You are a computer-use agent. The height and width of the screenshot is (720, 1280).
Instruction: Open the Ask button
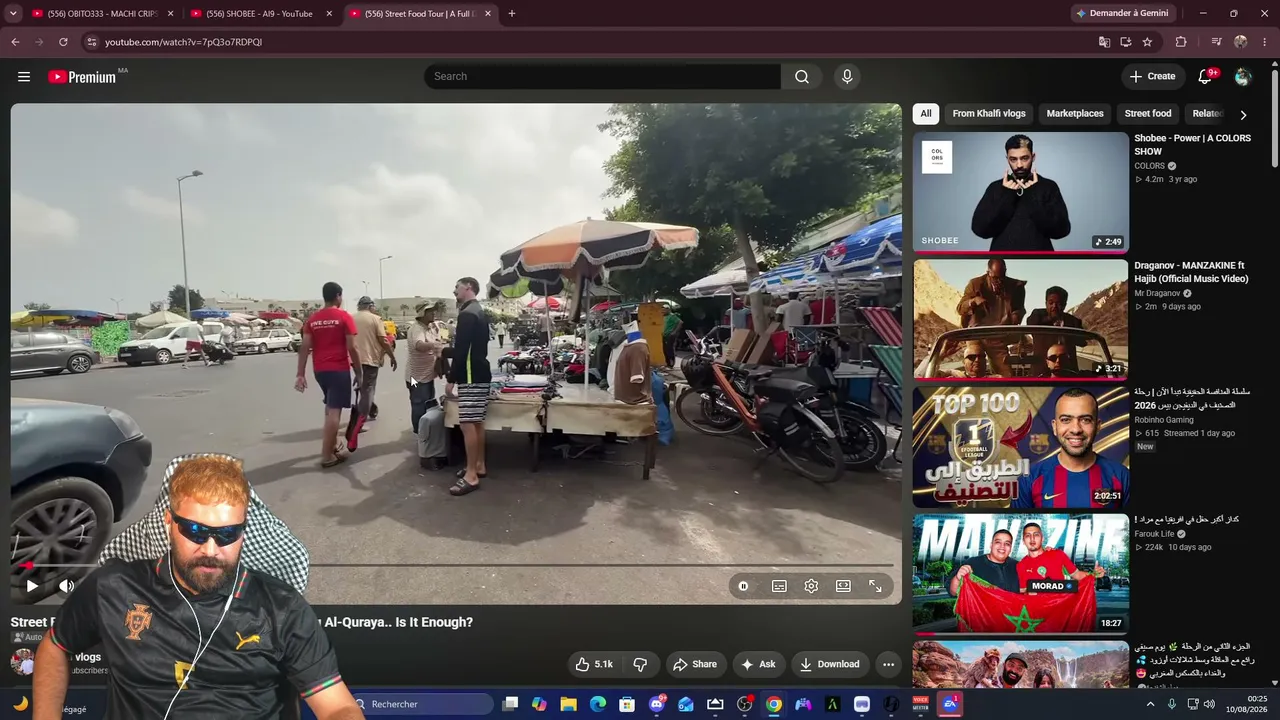pyautogui.click(x=757, y=664)
